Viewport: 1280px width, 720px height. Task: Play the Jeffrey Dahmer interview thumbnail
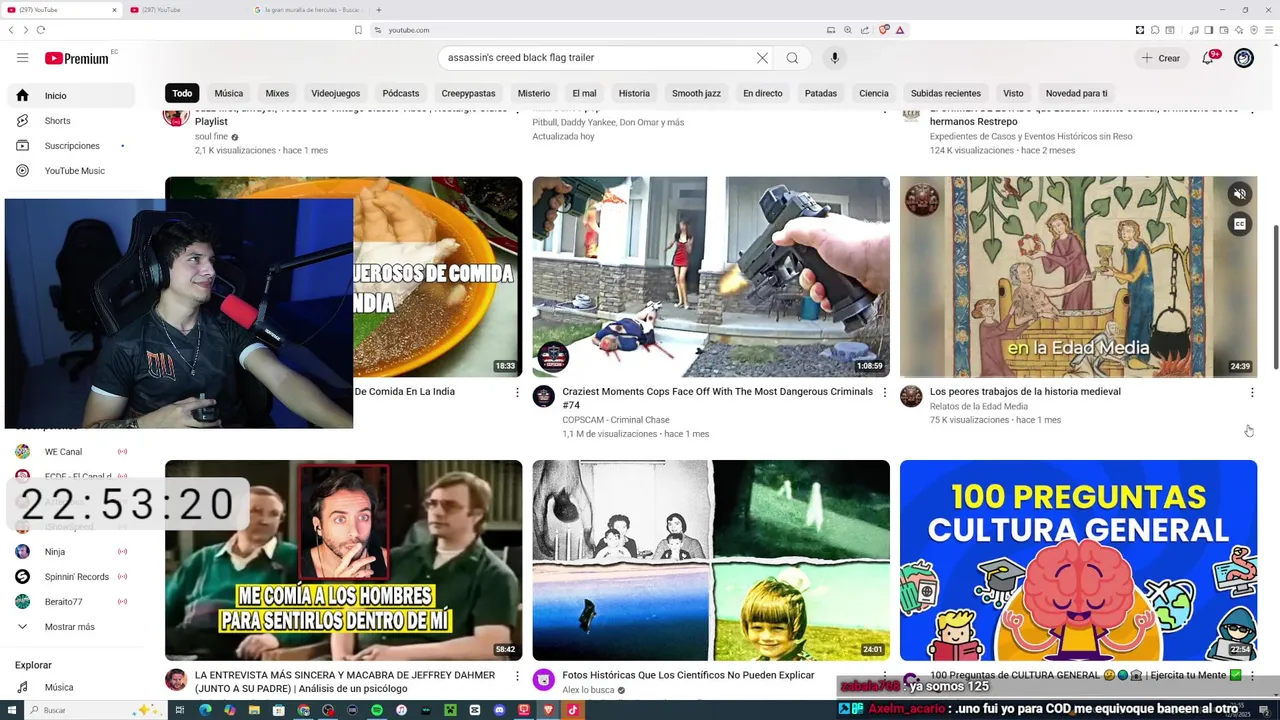343,560
